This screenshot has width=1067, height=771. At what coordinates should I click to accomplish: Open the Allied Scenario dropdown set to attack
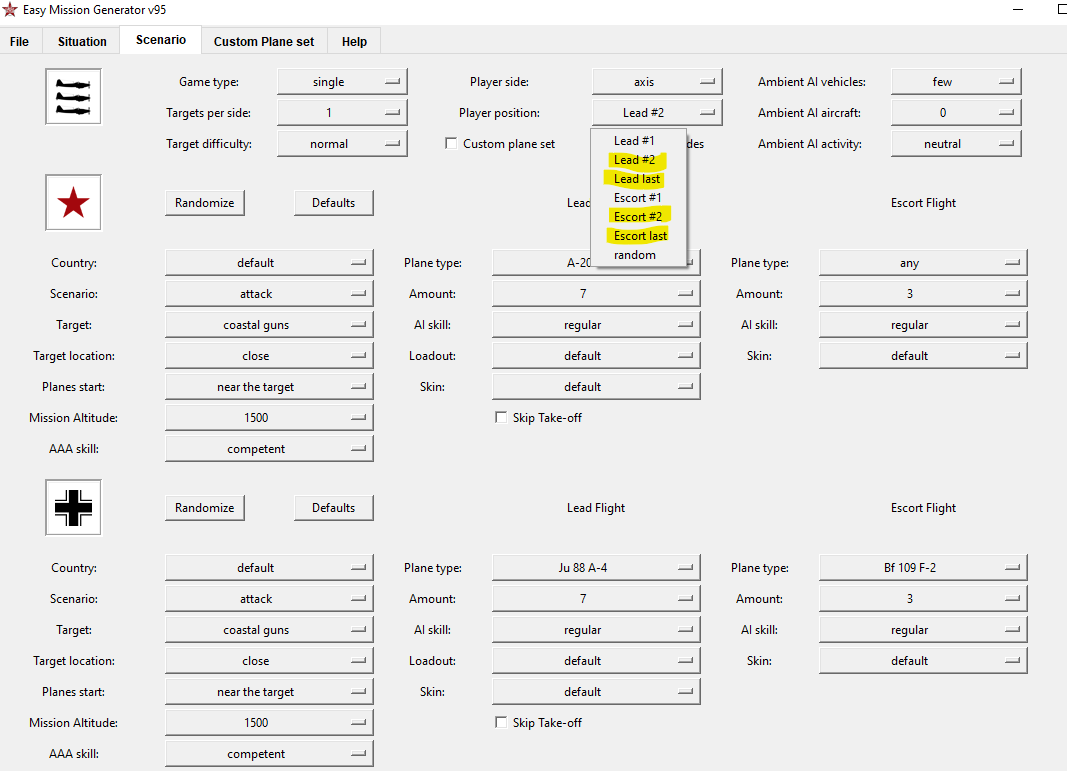(x=269, y=294)
